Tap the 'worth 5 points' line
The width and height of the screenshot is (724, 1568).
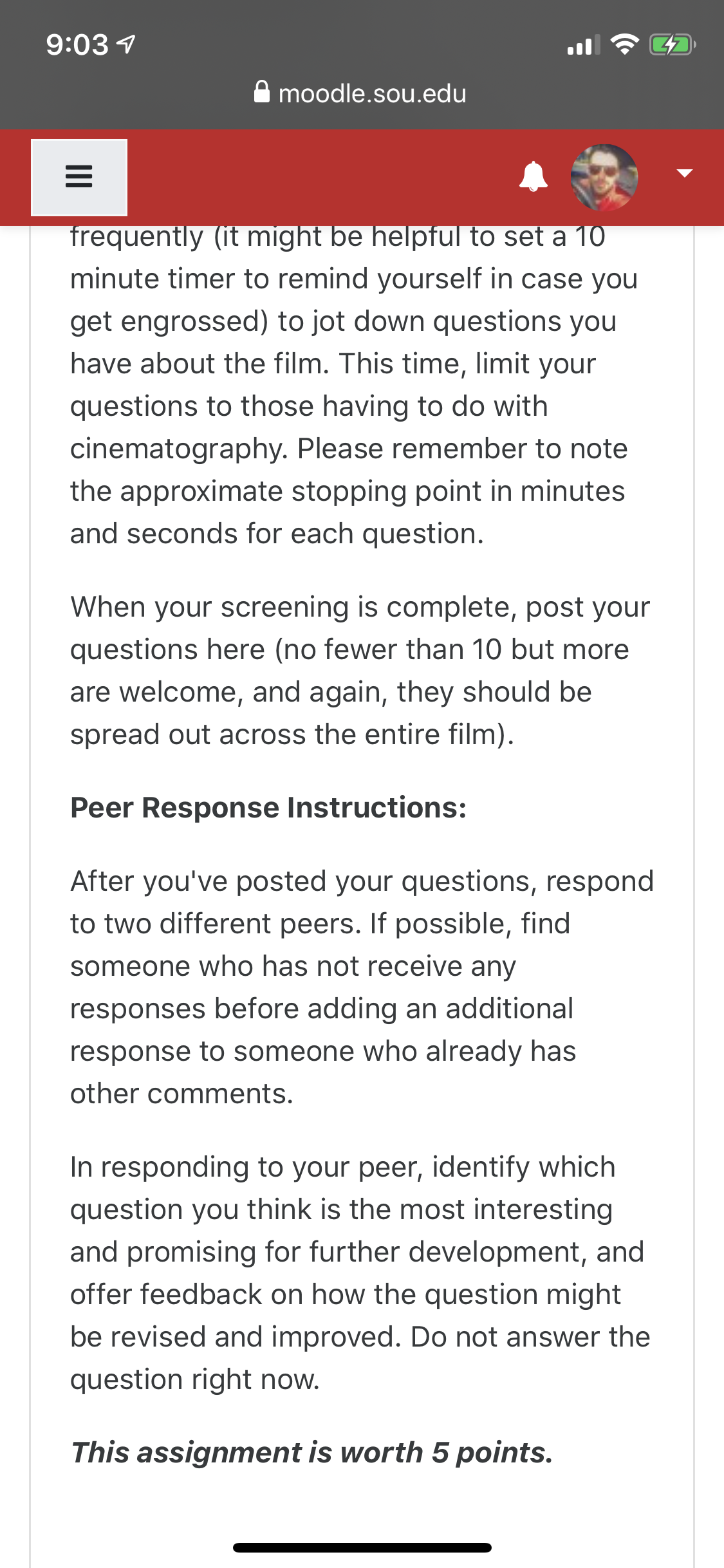coord(311,1452)
